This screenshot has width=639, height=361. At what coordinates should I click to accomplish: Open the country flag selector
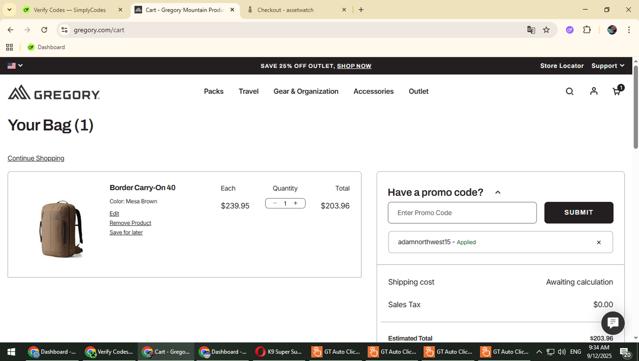pyautogui.click(x=15, y=66)
